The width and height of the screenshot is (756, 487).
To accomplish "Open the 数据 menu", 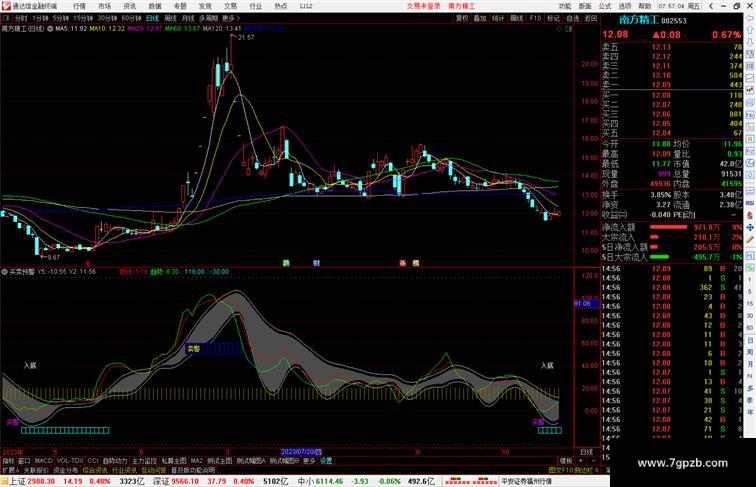I will click(x=155, y=6).
